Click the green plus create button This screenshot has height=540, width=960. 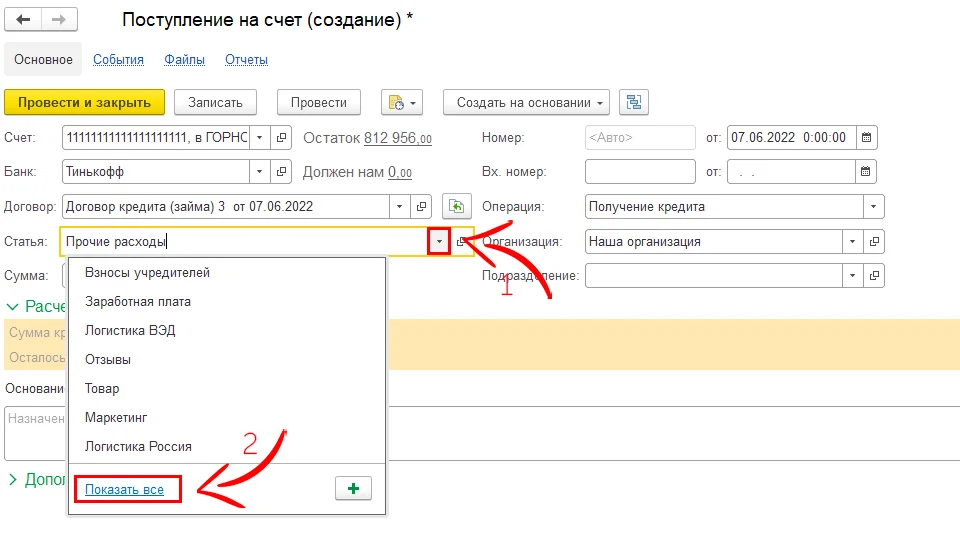(352, 488)
